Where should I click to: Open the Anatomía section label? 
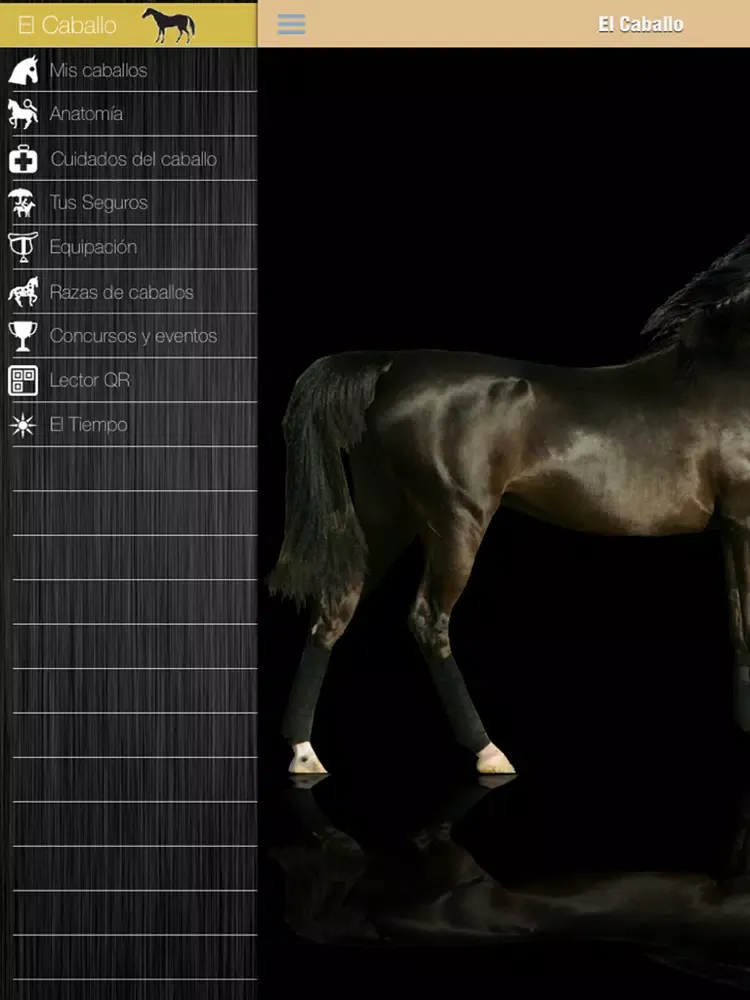tap(86, 114)
